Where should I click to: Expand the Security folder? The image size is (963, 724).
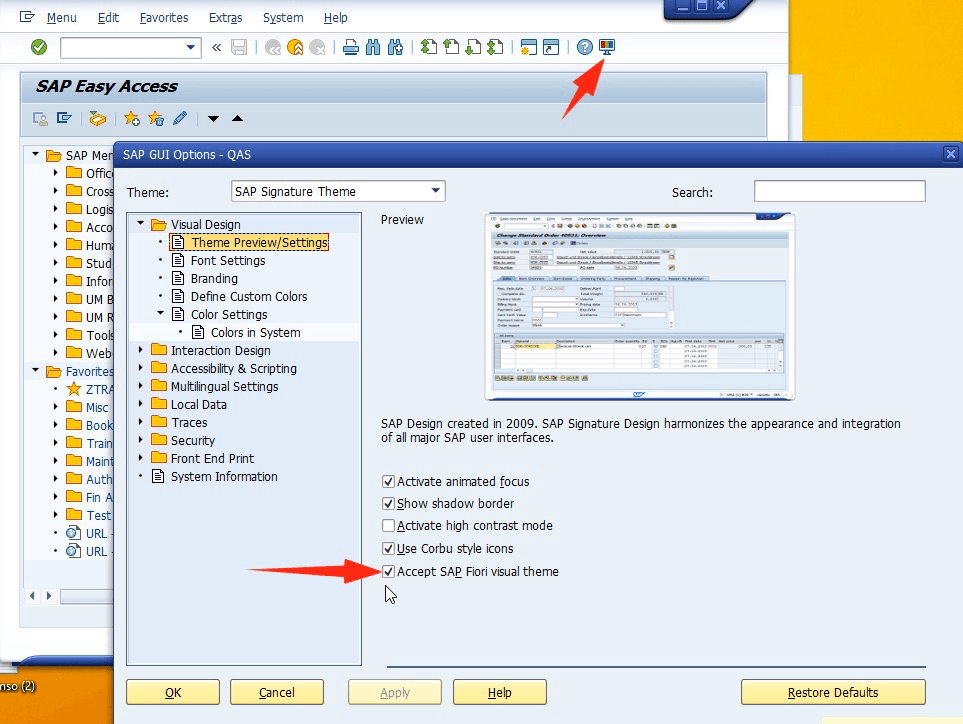click(x=141, y=440)
